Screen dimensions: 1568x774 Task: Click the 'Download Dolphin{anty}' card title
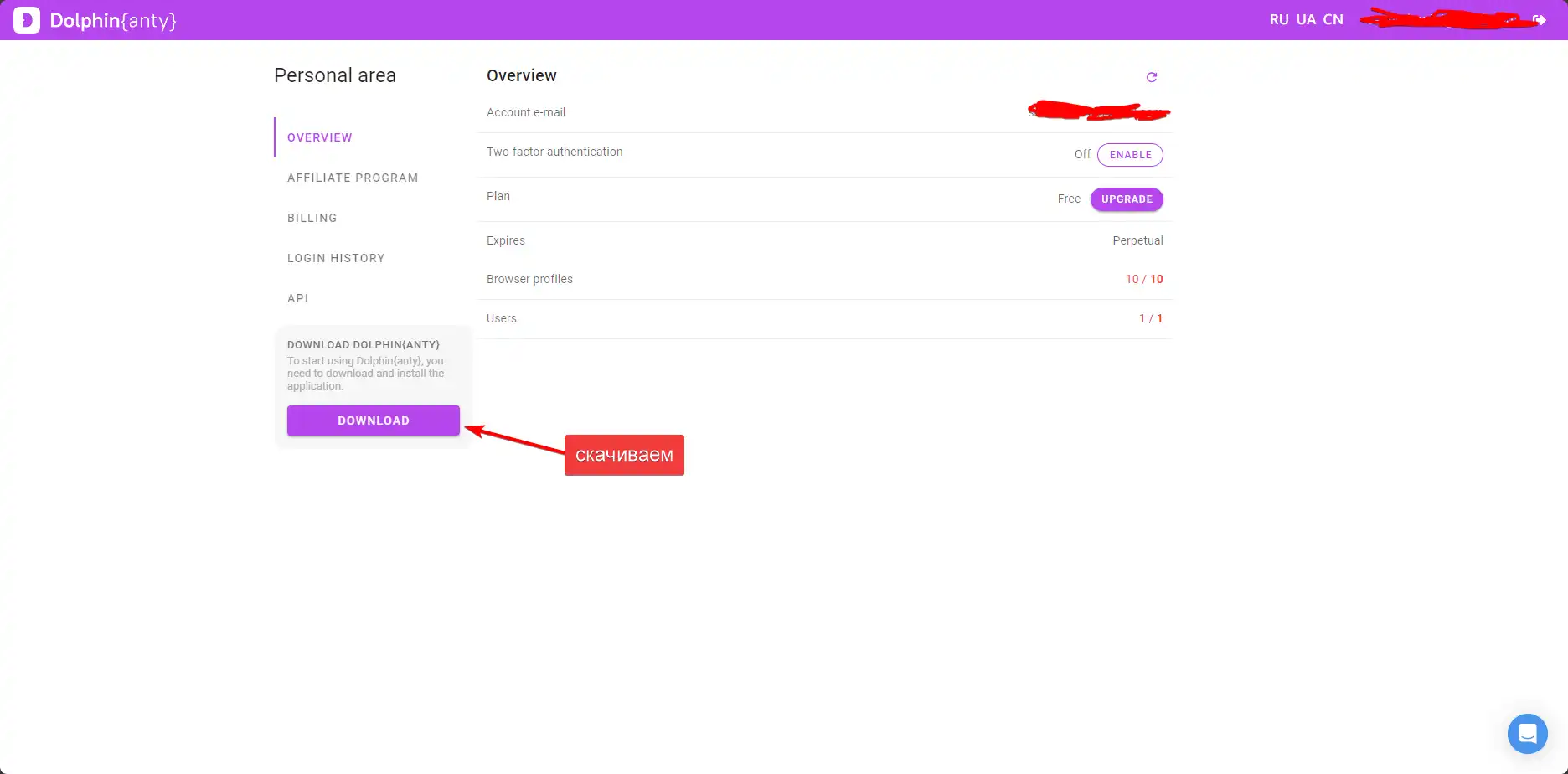click(x=364, y=344)
